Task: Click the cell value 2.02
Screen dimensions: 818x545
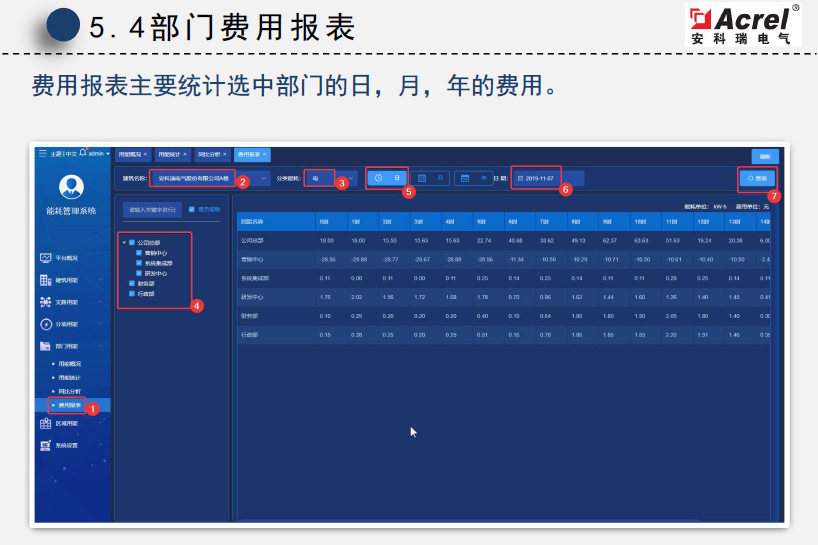Action: 356,297
